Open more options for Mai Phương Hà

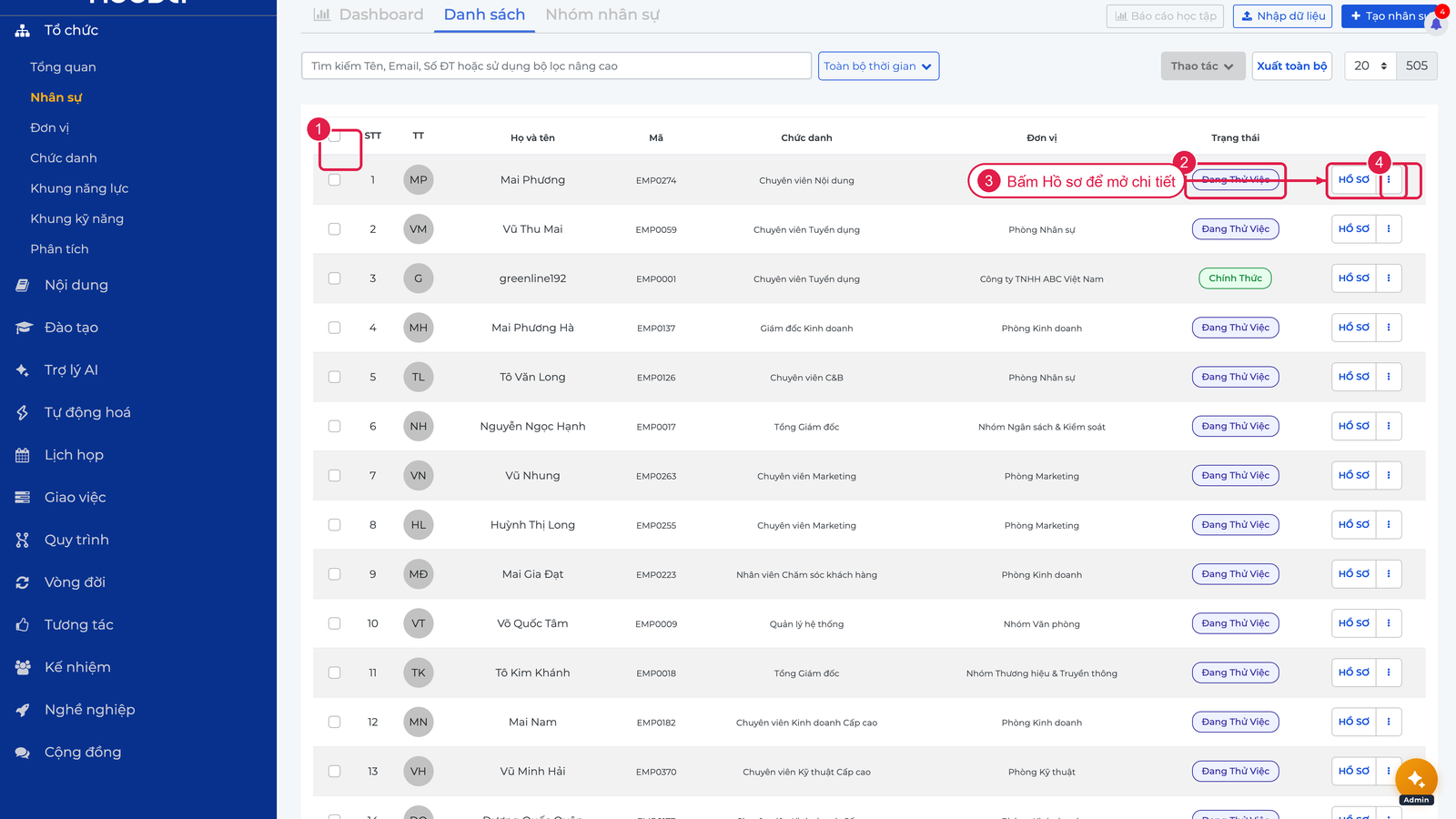[1389, 328]
